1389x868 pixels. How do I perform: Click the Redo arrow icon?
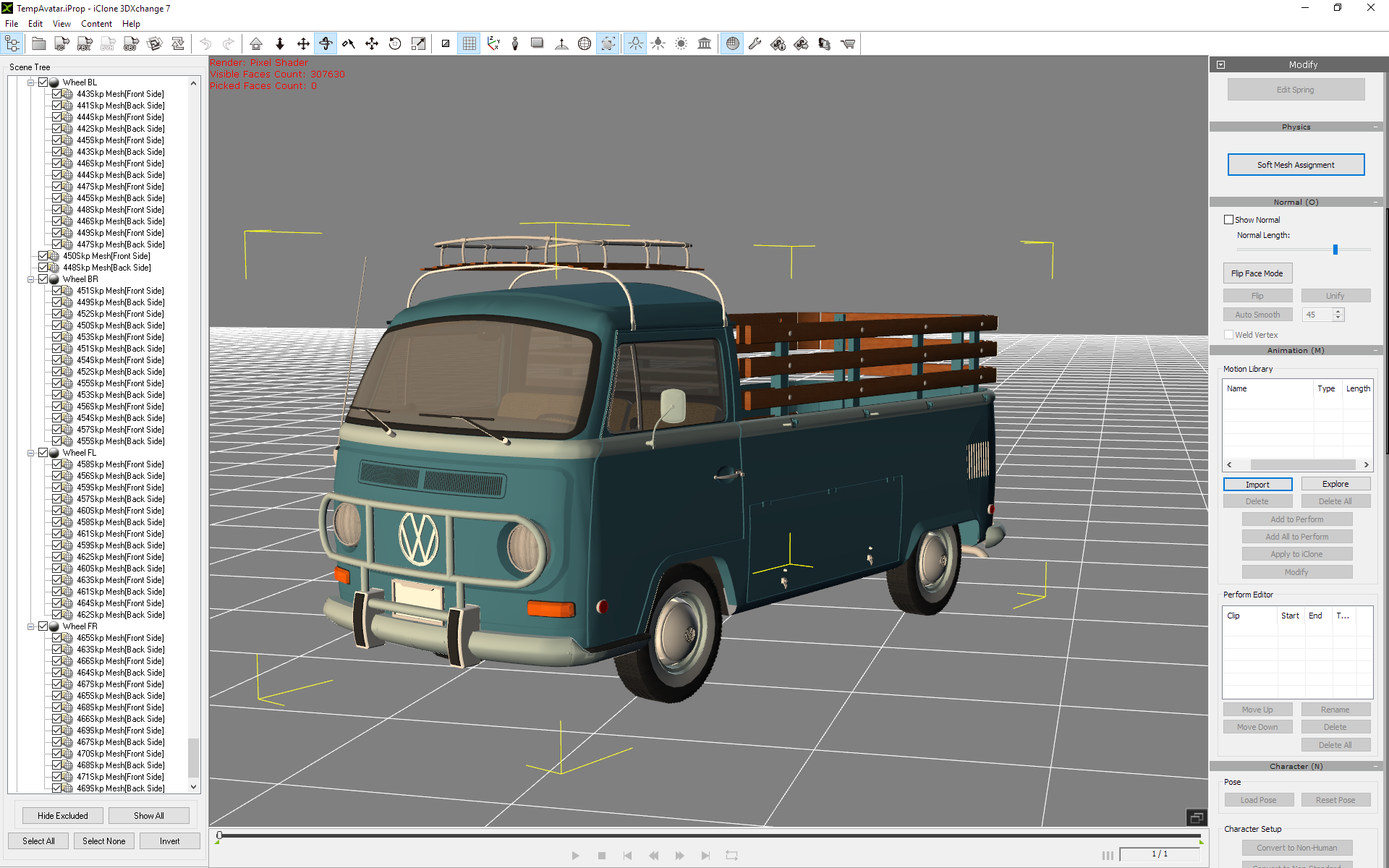[x=229, y=44]
